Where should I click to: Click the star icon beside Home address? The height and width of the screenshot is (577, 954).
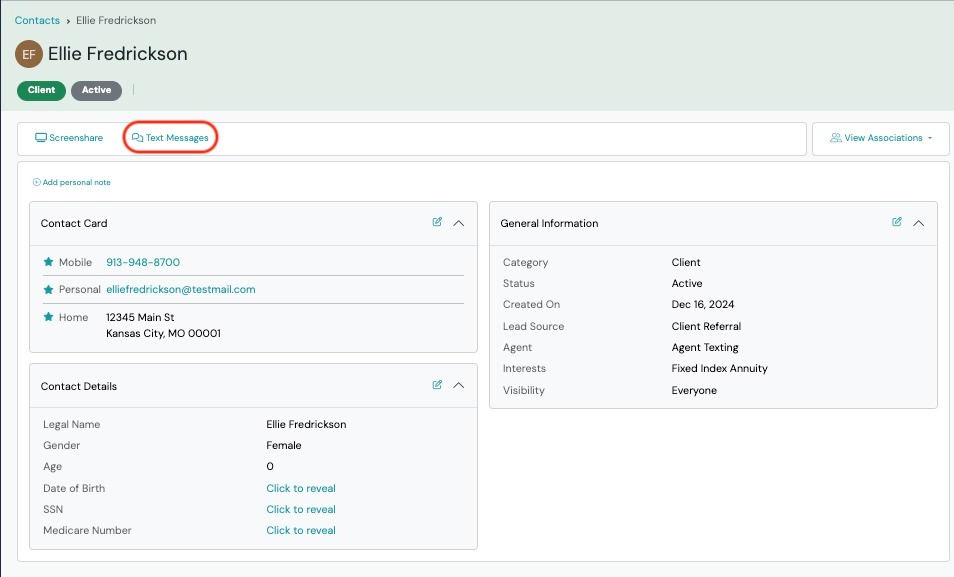tap(49, 316)
